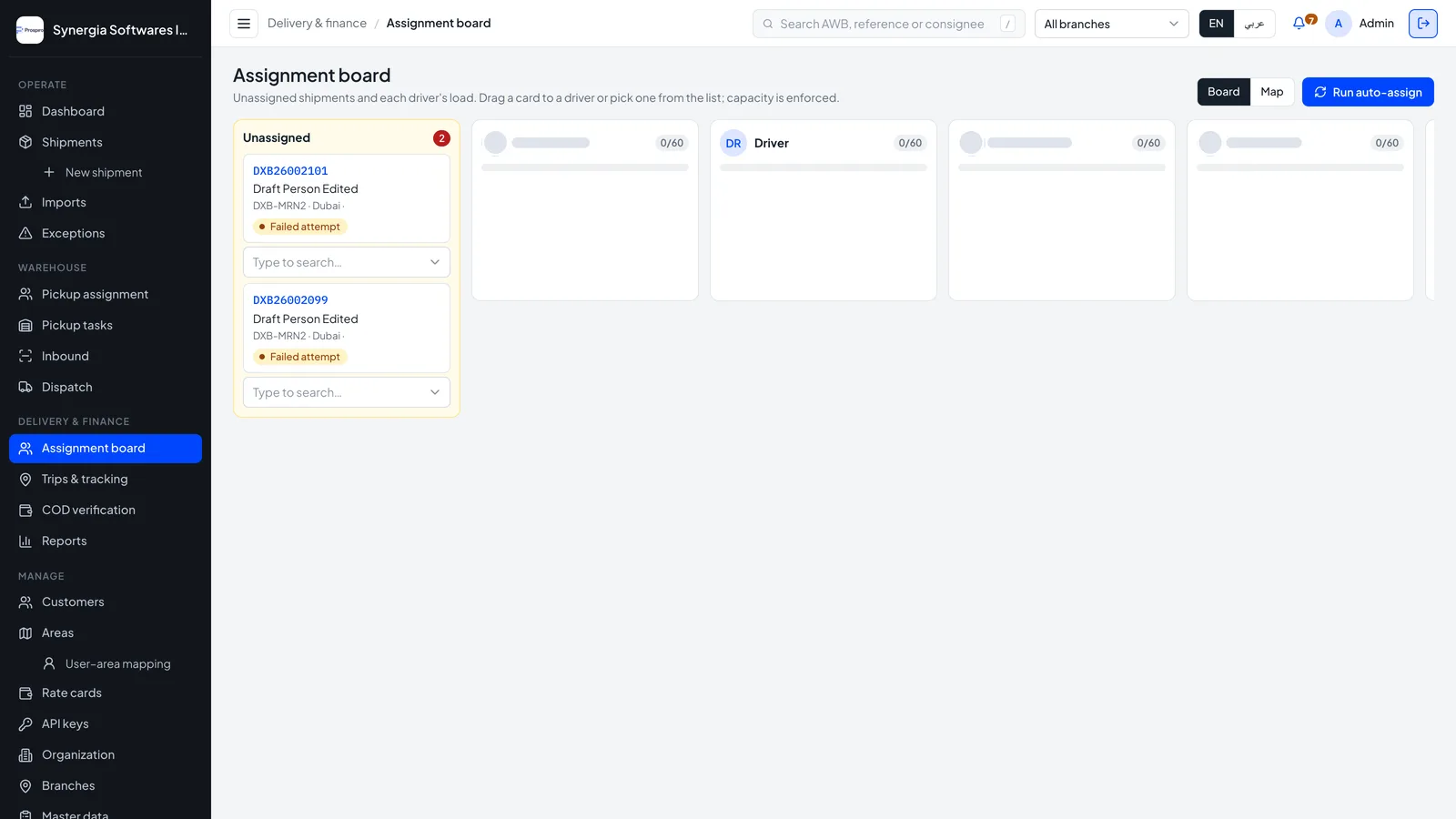The height and width of the screenshot is (819, 1456).
Task: Click Failed attempt badge on DXB26002101
Action: click(x=300, y=227)
